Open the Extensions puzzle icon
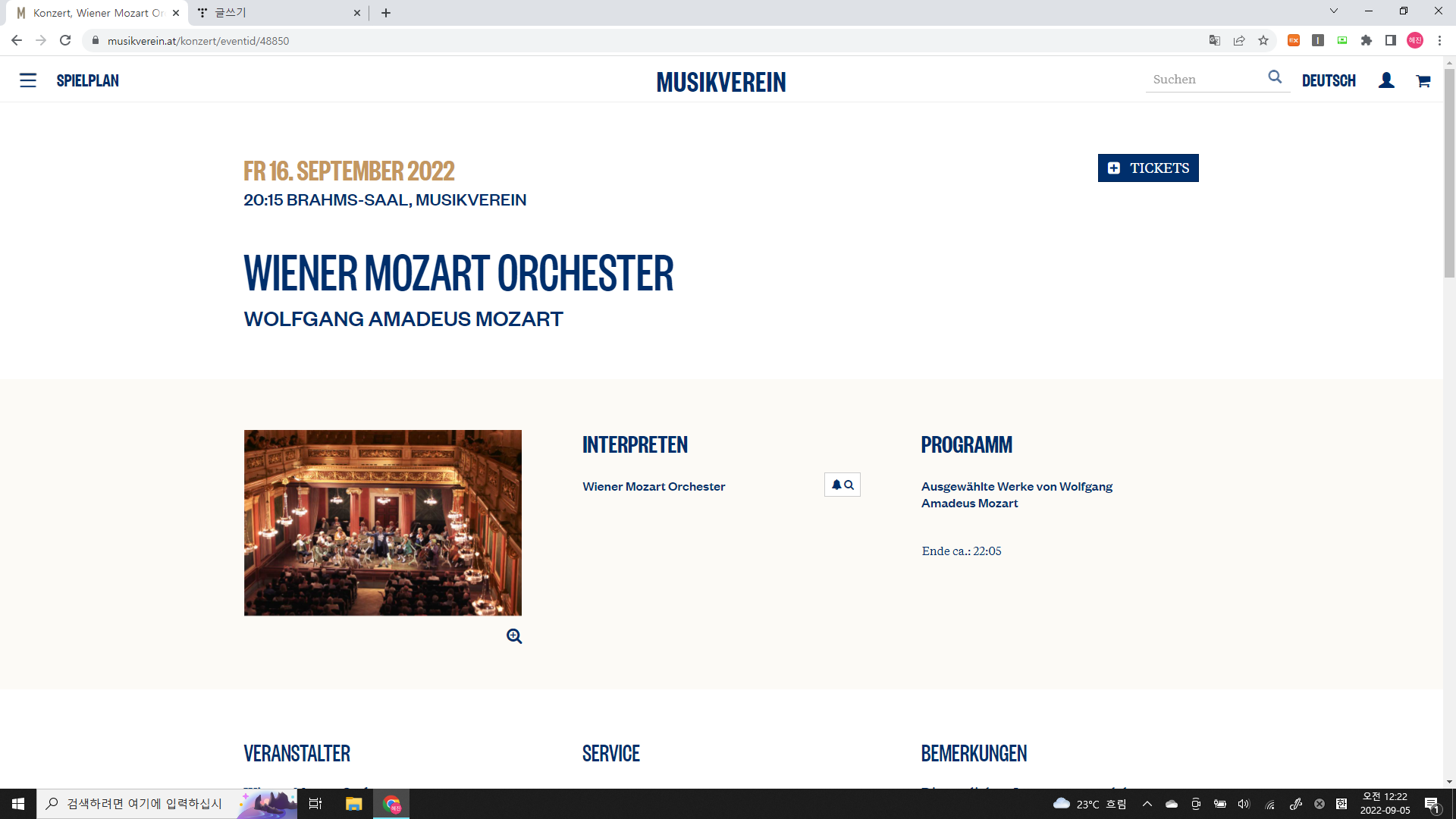This screenshot has height=819, width=1456. 1367,41
